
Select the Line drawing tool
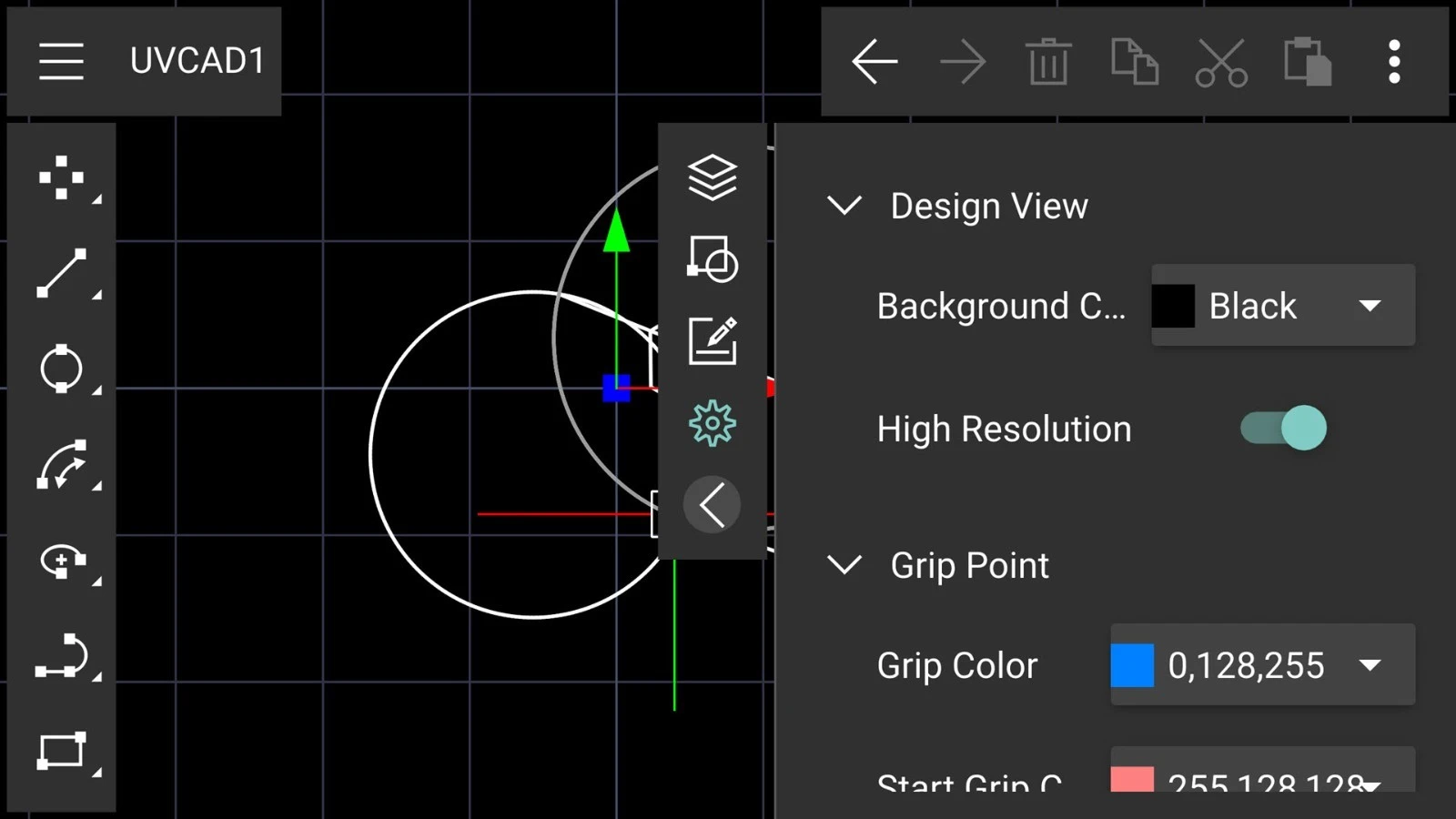[61, 273]
